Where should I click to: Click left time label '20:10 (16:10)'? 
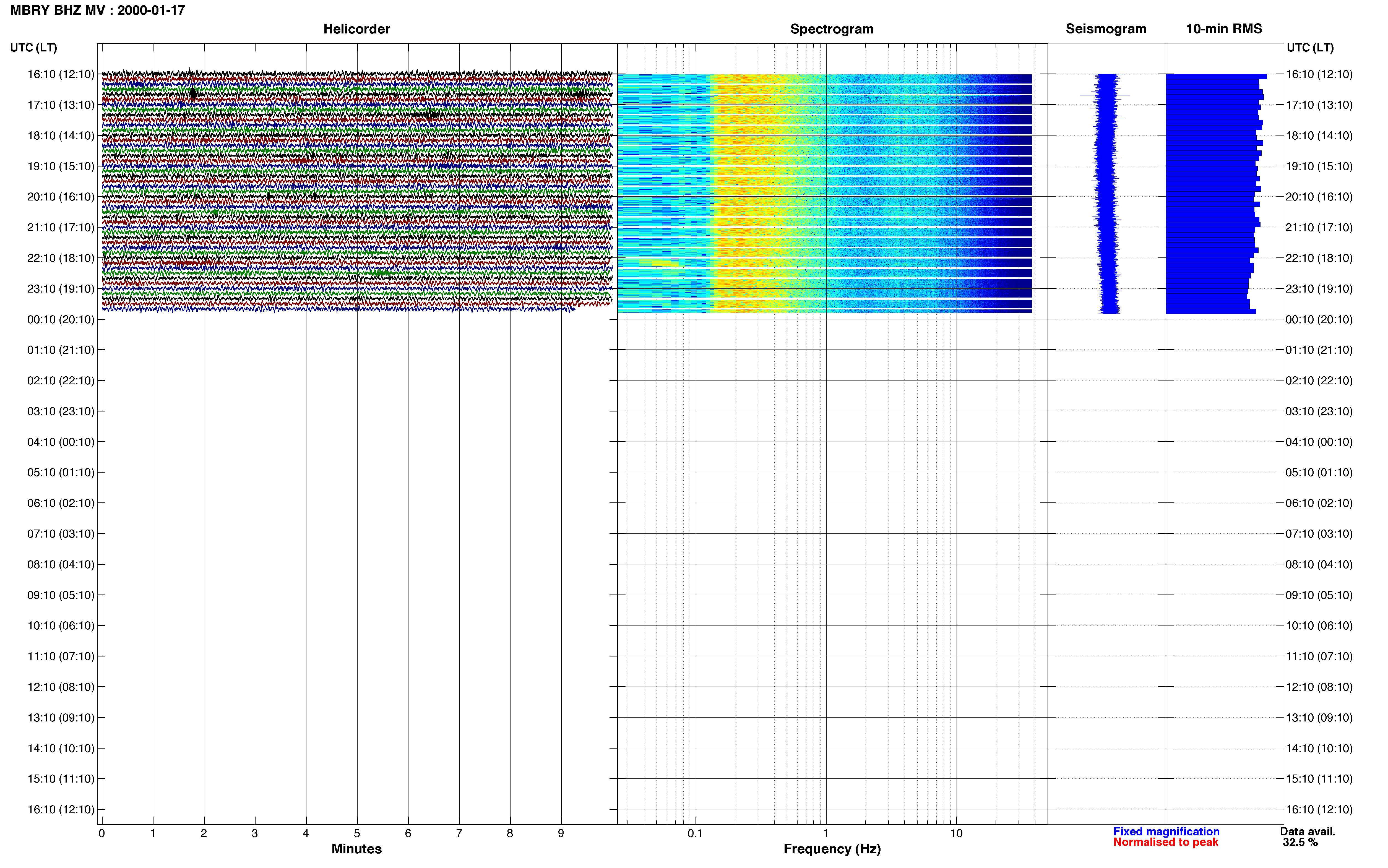(x=61, y=197)
